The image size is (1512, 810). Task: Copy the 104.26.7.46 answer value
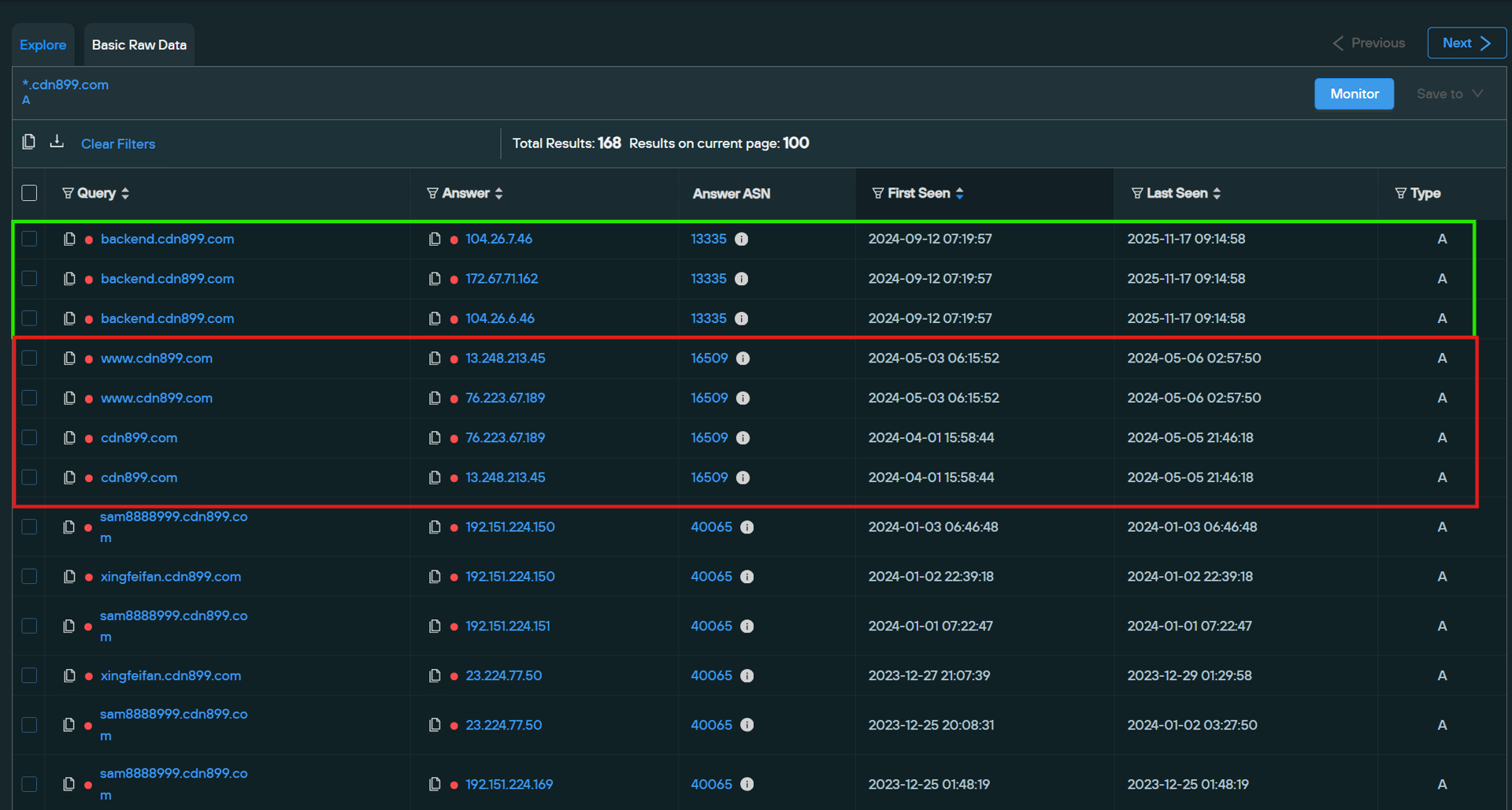click(435, 239)
